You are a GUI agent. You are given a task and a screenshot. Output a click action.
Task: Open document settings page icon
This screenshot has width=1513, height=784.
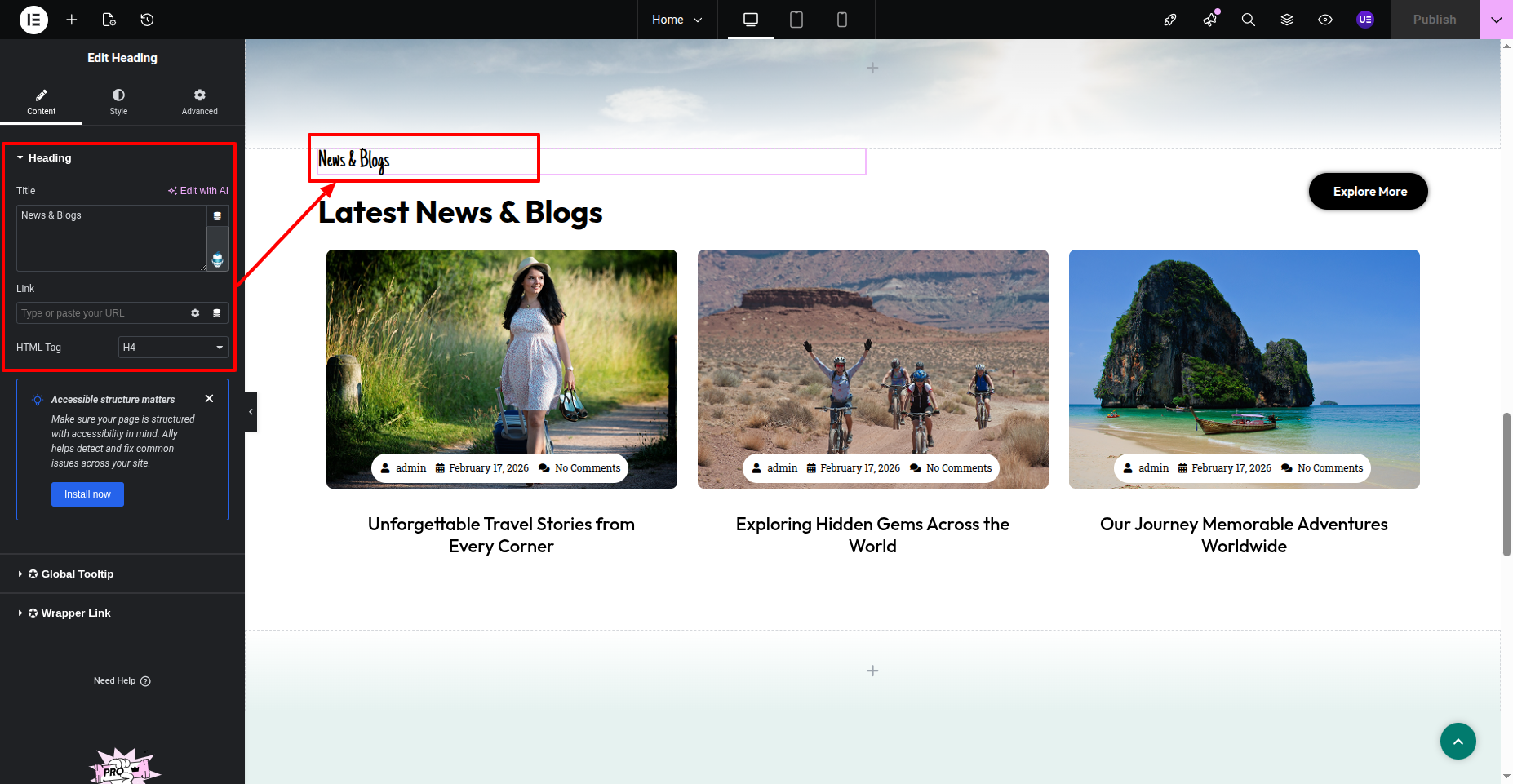pos(109,20)
